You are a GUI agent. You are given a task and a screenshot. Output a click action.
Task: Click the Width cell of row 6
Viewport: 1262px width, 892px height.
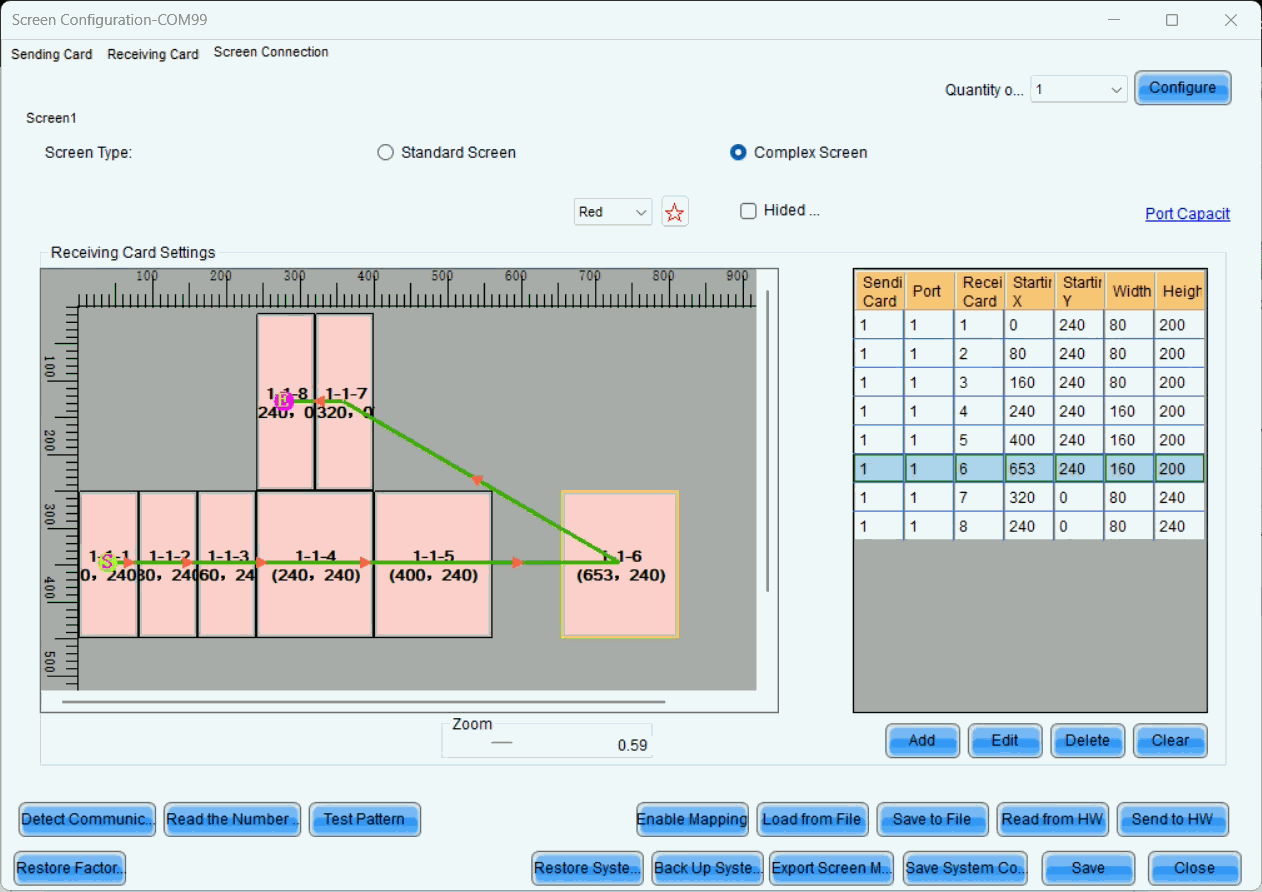(x=1130, y=469)
